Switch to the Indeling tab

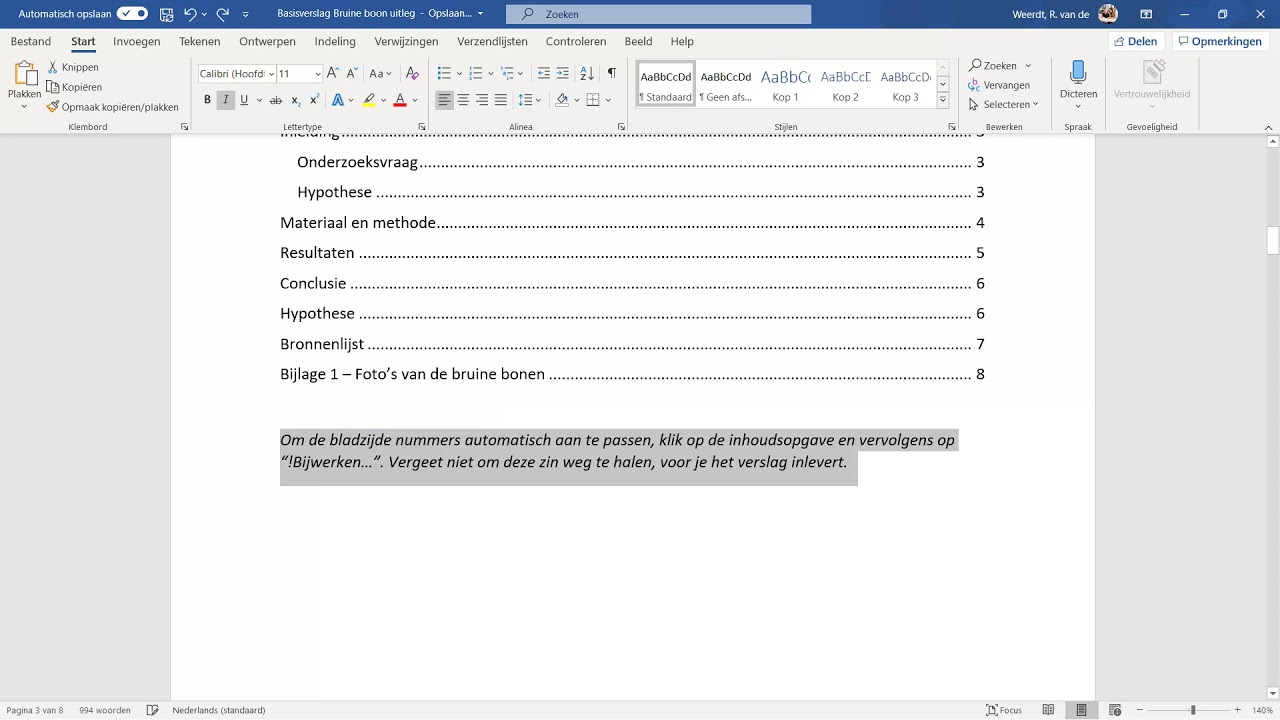pos(335,42)
